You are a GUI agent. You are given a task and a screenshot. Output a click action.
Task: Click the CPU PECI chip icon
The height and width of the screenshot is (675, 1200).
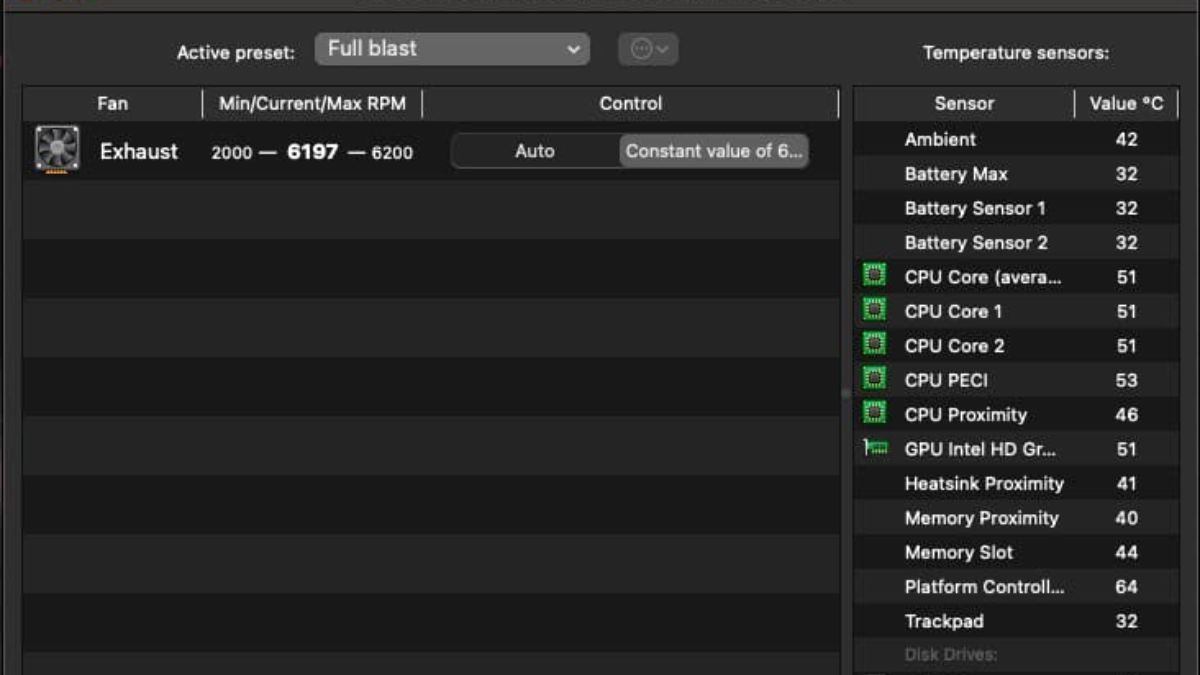click(x=875, y=379)
